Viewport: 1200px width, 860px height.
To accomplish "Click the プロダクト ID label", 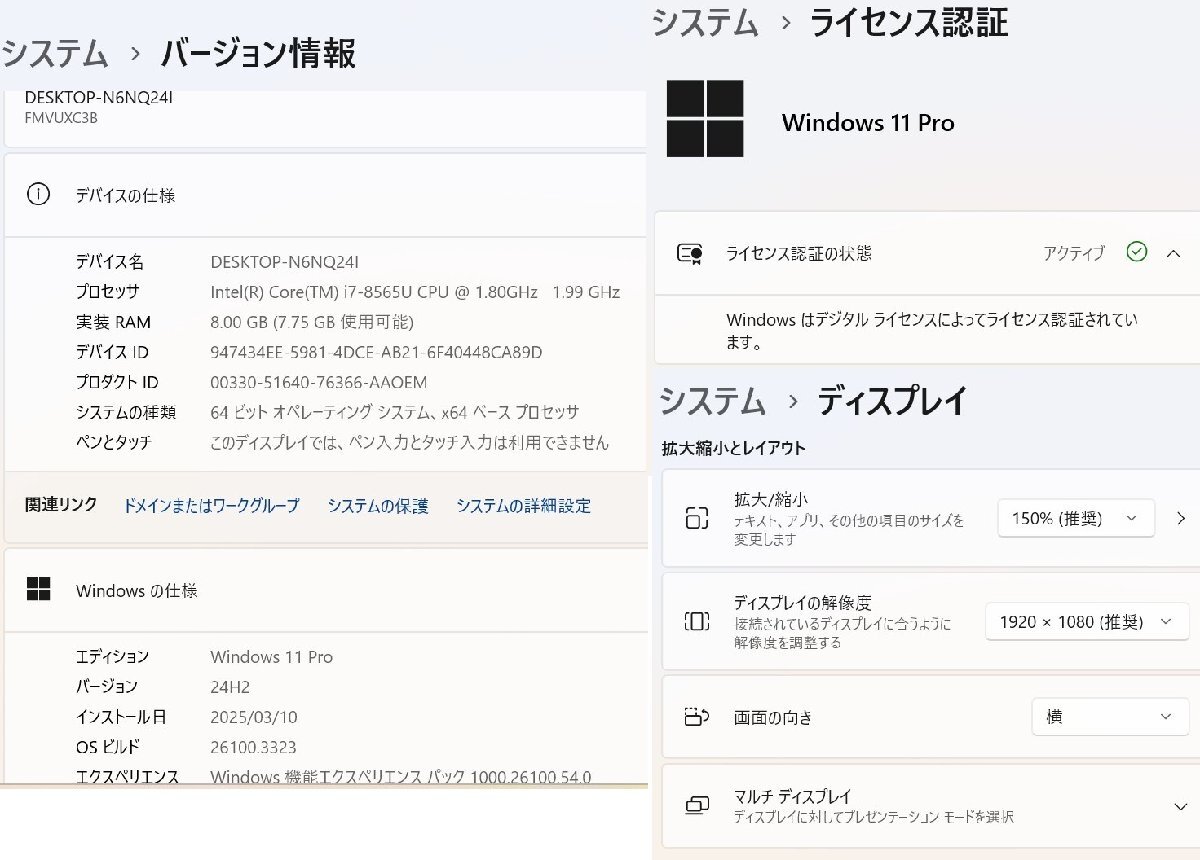I will (117, 382).
